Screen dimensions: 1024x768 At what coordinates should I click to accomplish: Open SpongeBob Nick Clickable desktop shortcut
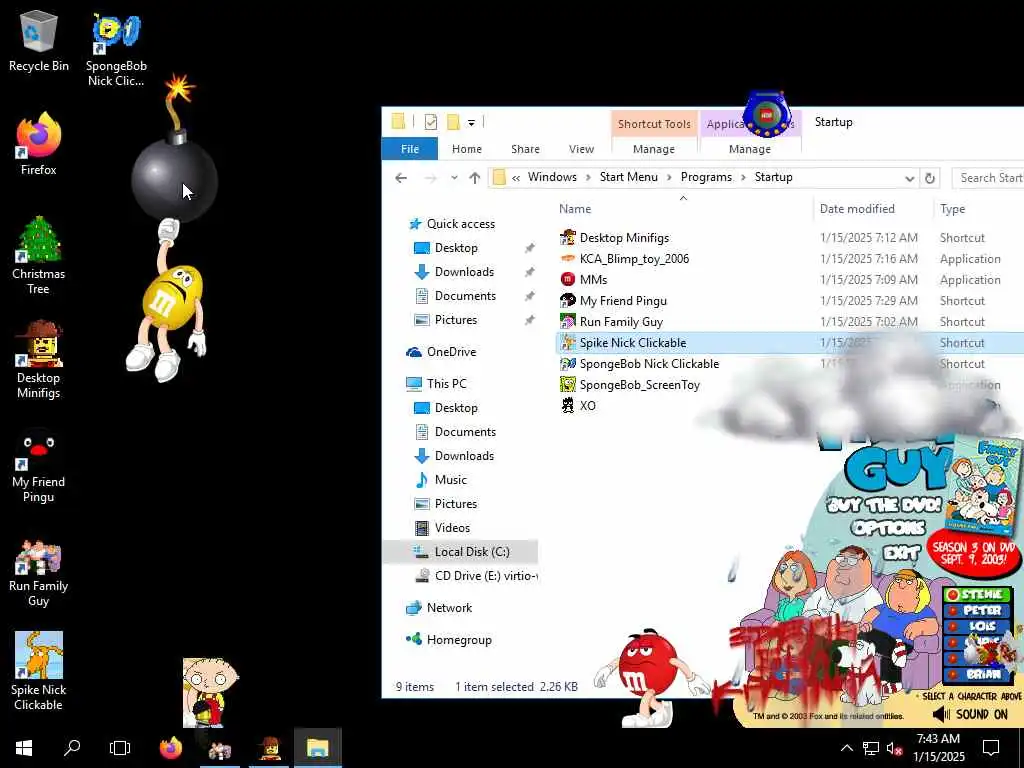pos(116,50)
